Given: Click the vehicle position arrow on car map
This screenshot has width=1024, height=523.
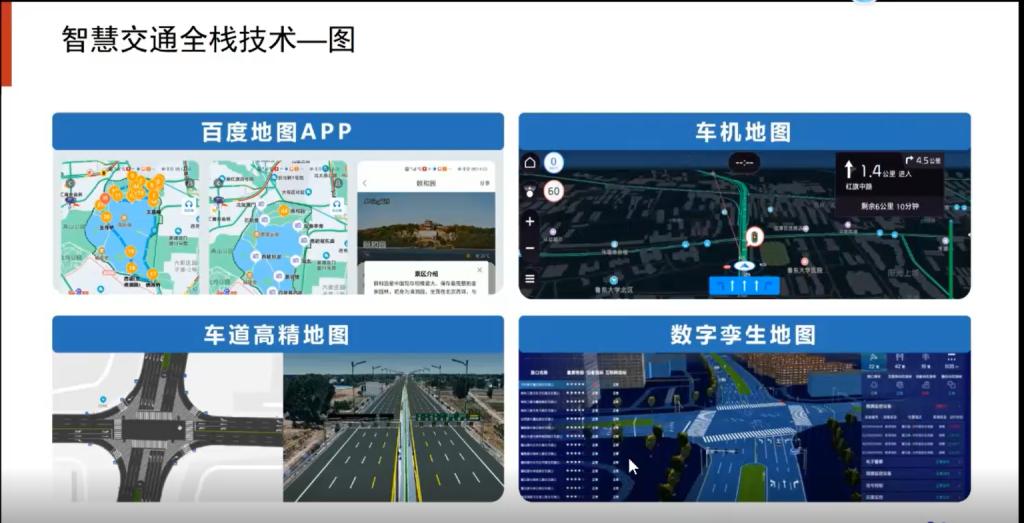Looking at the screenshot, I should tap(743, 266).
